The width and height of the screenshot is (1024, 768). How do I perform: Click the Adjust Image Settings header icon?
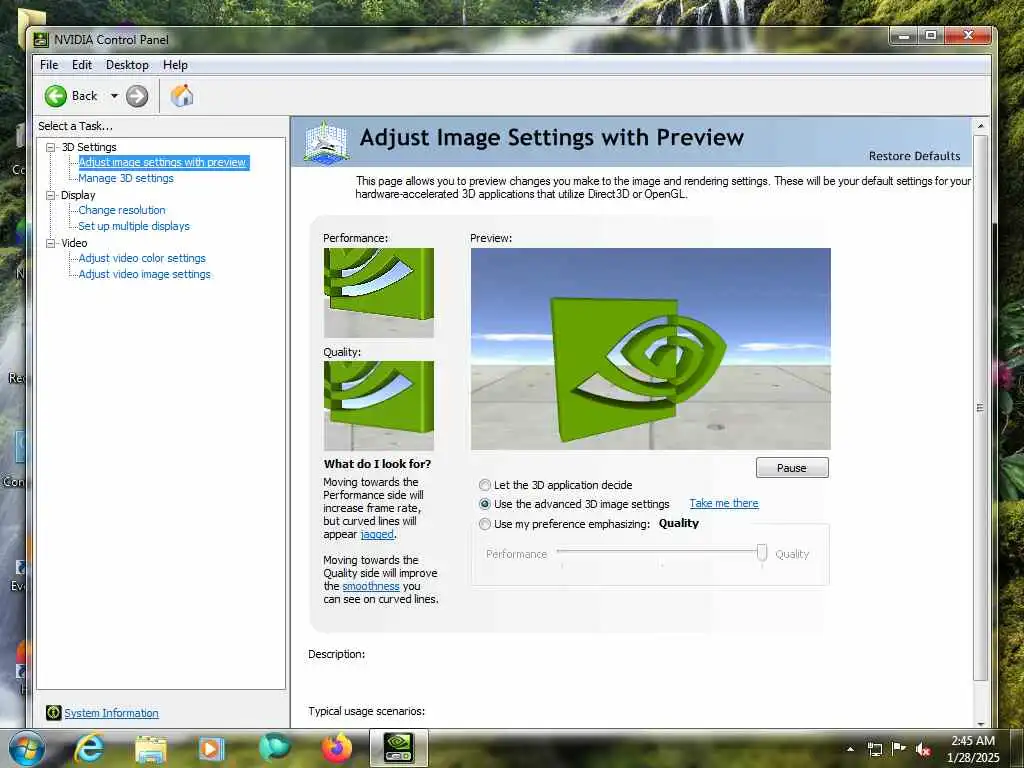tap(326, 142)
